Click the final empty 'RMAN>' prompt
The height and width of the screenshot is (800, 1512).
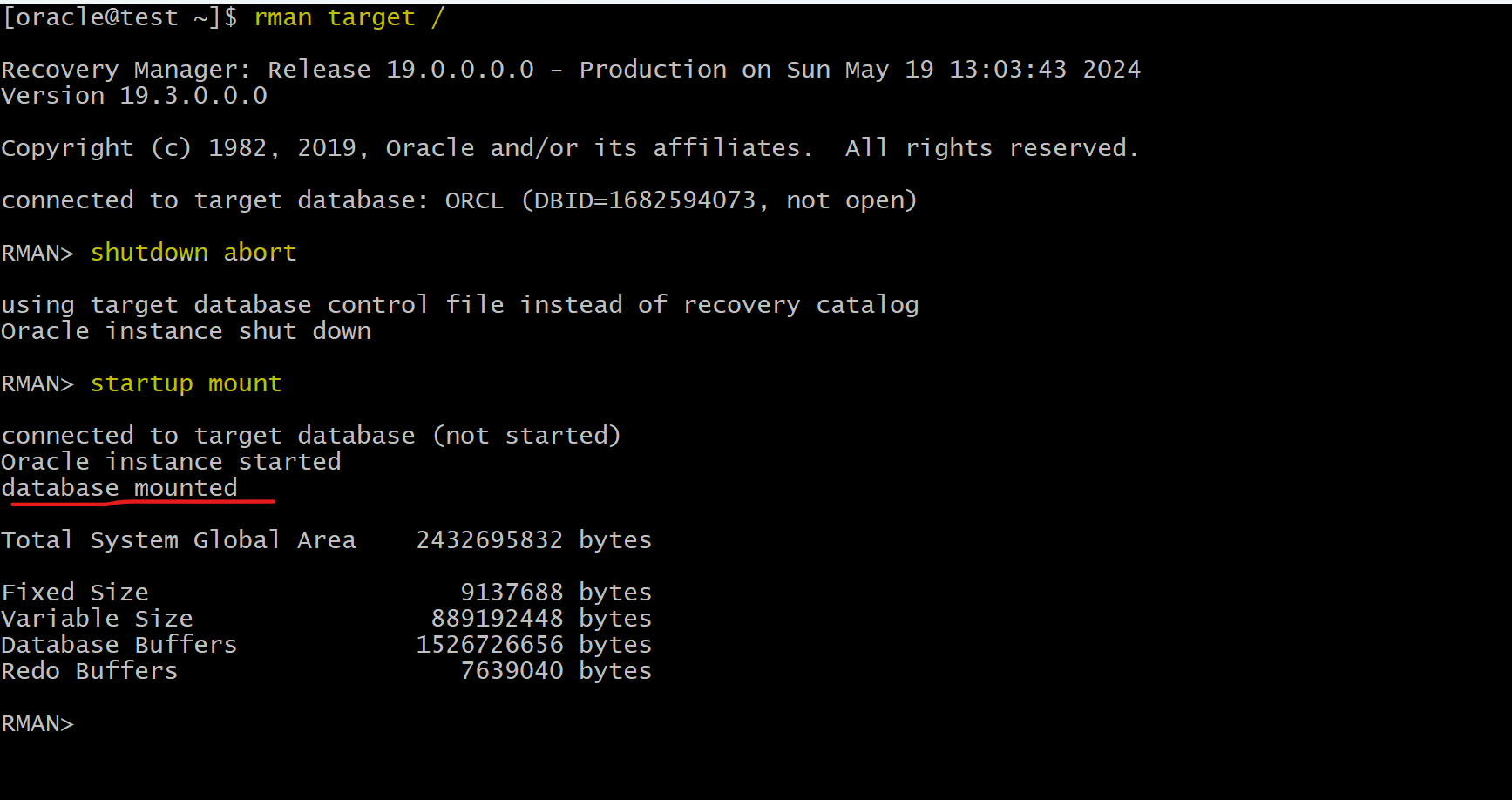(38, 723)
